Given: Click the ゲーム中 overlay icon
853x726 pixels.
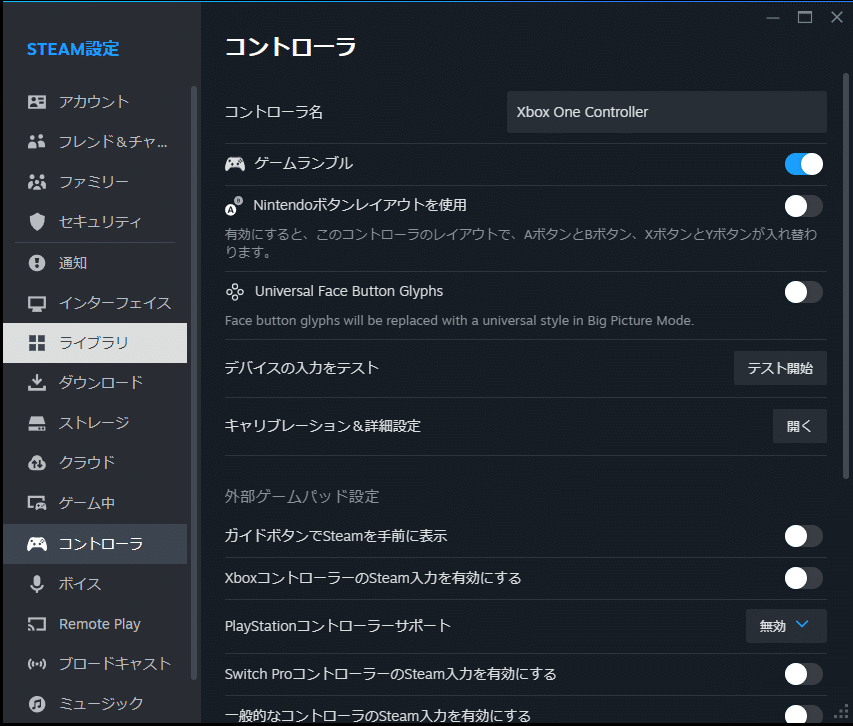Looking at the screenshot, I should coord(37,503).
